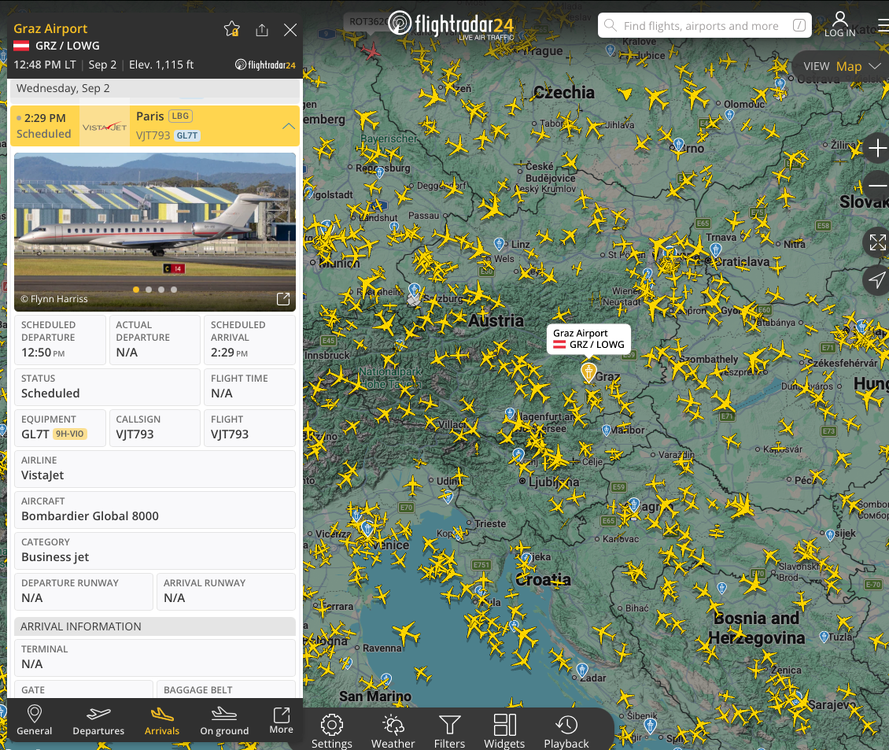Click Business jet category text
This screenshot has height=750, width=889.
click(x=55, y=557)
